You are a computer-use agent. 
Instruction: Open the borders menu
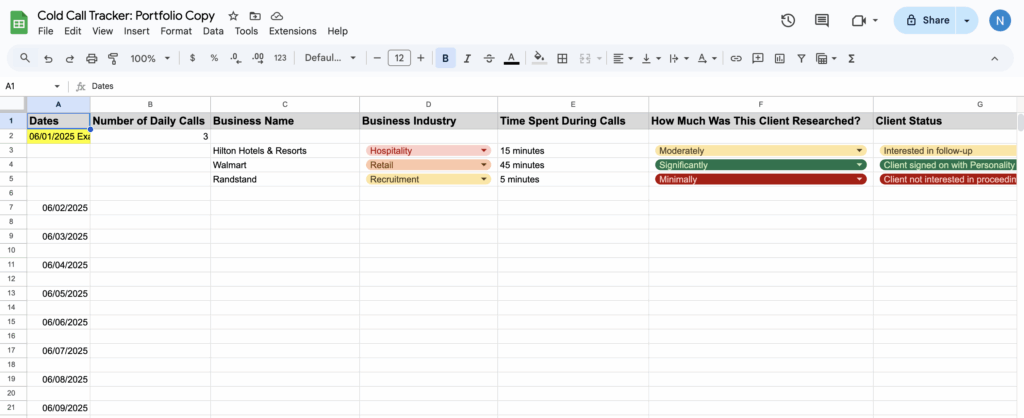coord(562,58)
